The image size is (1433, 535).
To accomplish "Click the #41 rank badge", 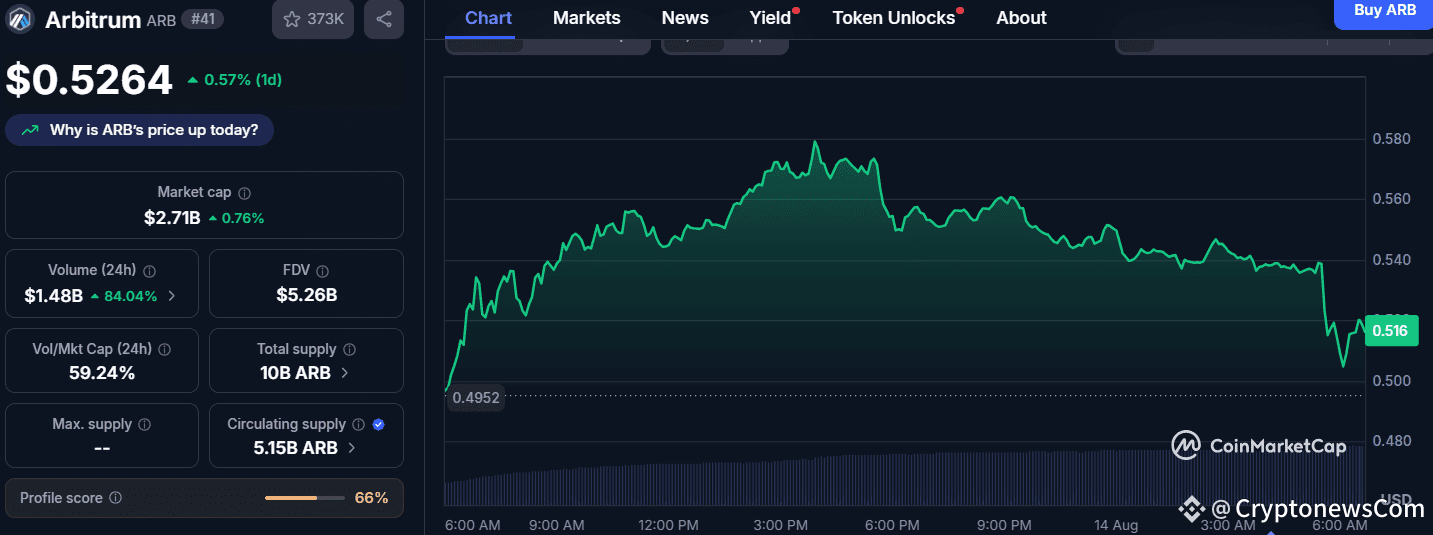I will pos(204,19).
